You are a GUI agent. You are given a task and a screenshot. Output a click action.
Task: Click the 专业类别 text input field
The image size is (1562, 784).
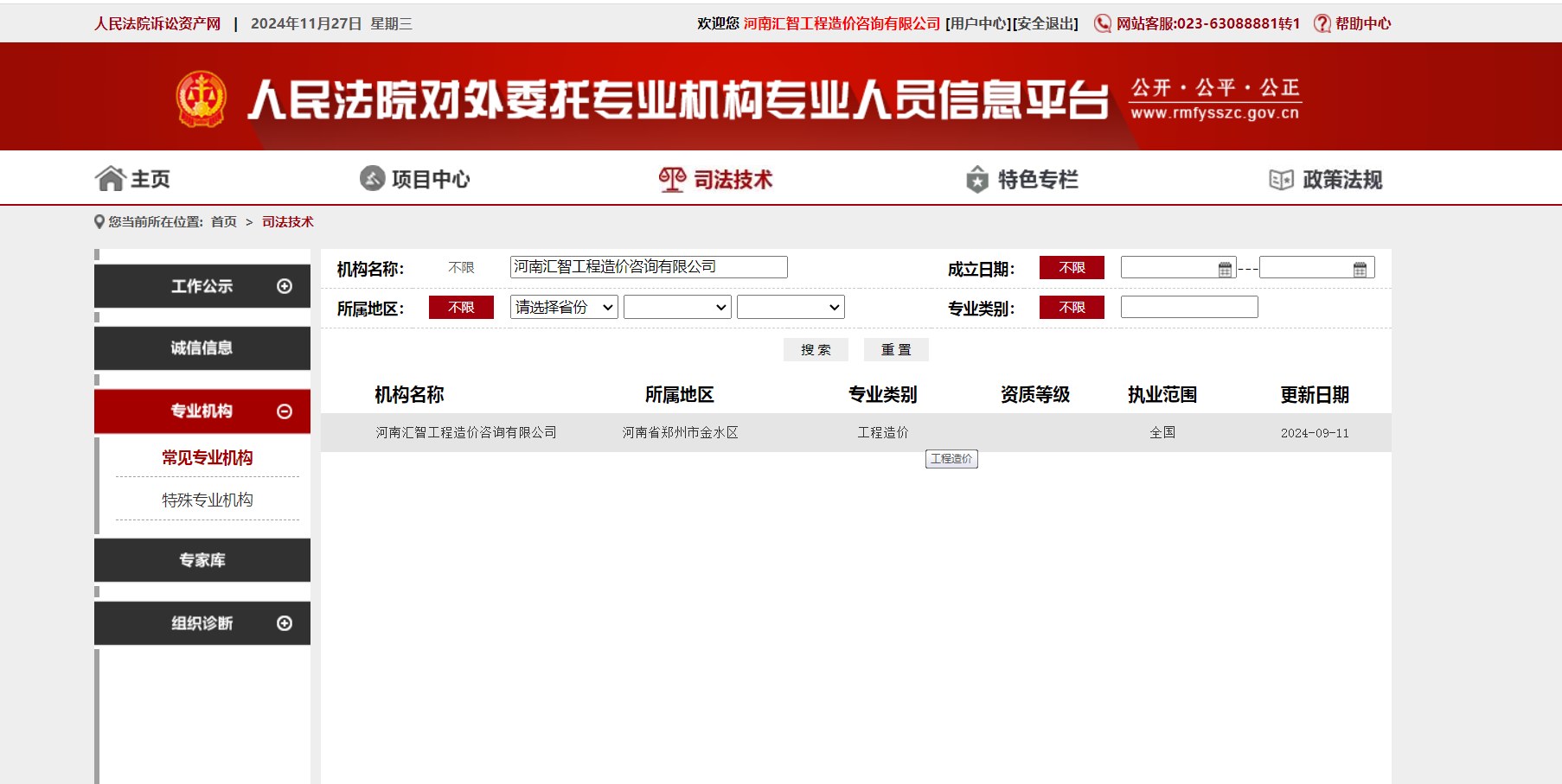coord(1189,307)
